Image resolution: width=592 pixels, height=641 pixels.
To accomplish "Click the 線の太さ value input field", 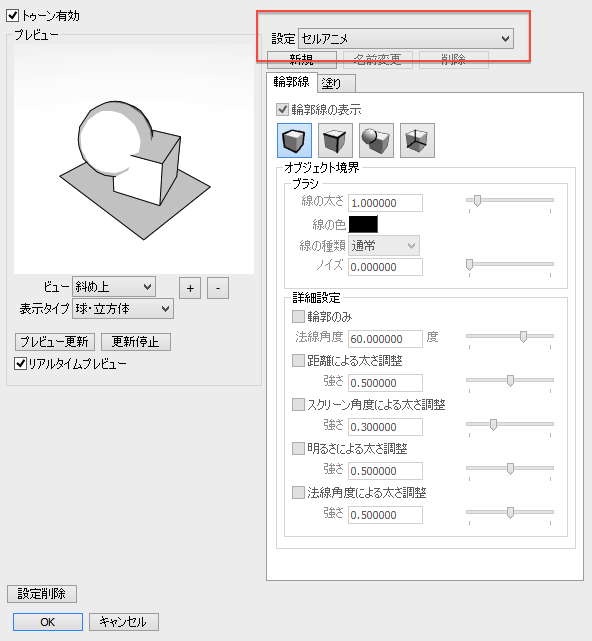I will (x=385, y=203).
